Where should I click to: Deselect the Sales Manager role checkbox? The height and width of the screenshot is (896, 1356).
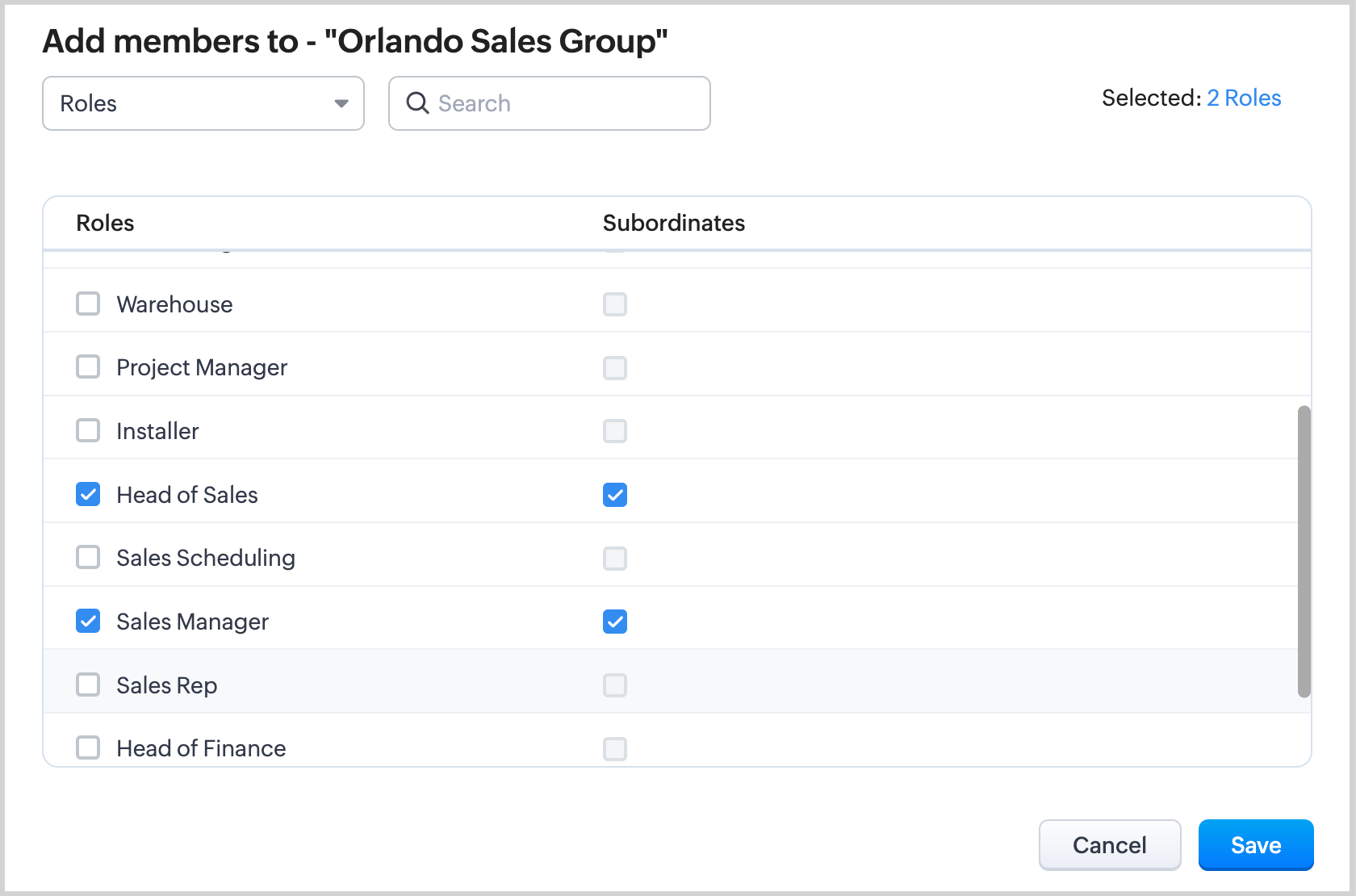[x=88, y=622]
